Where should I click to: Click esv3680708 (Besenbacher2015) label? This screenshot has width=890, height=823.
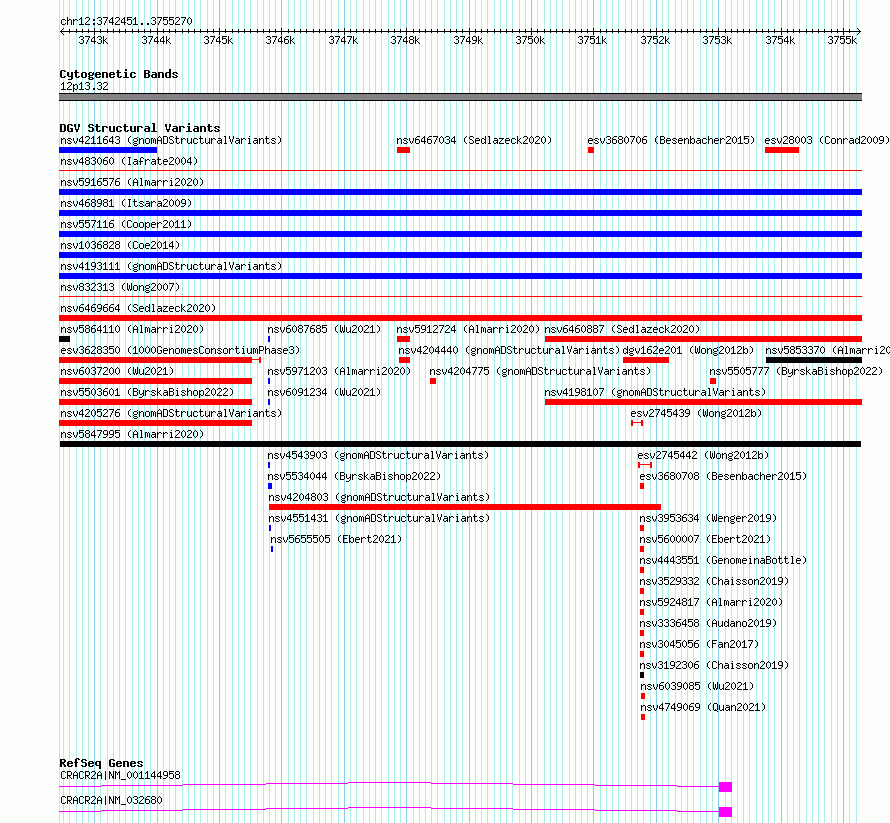tap(723, 476)
